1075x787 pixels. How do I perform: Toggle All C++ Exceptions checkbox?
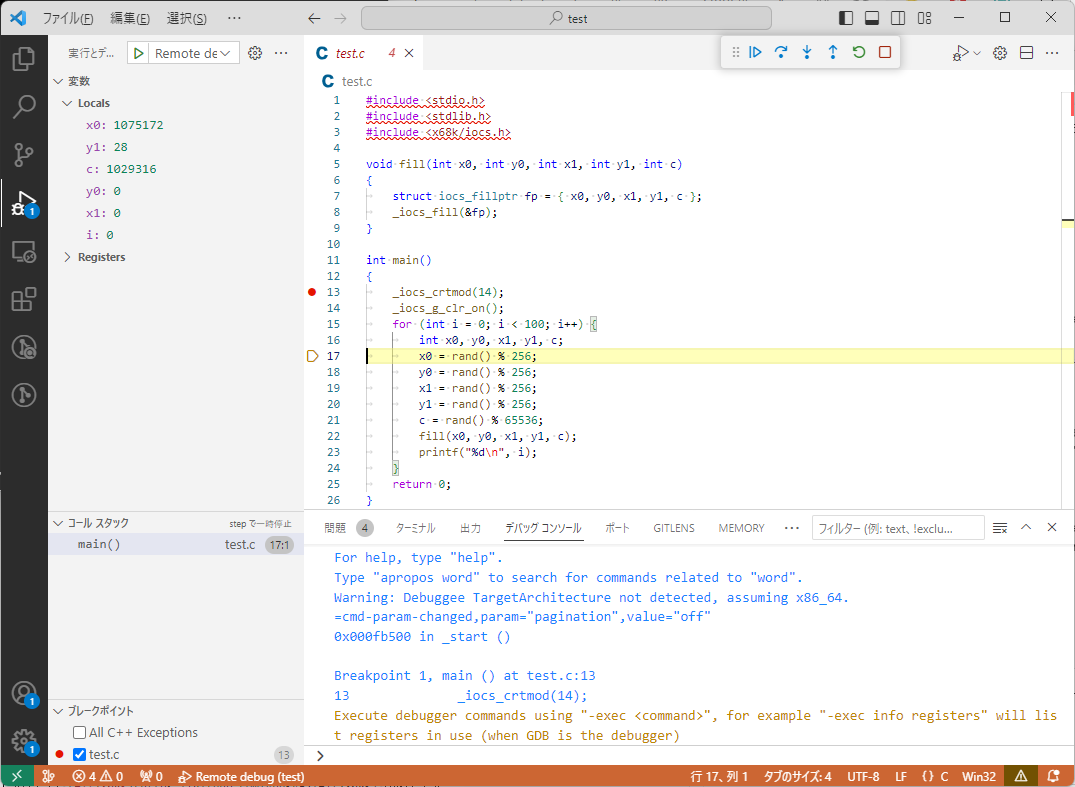80,733
